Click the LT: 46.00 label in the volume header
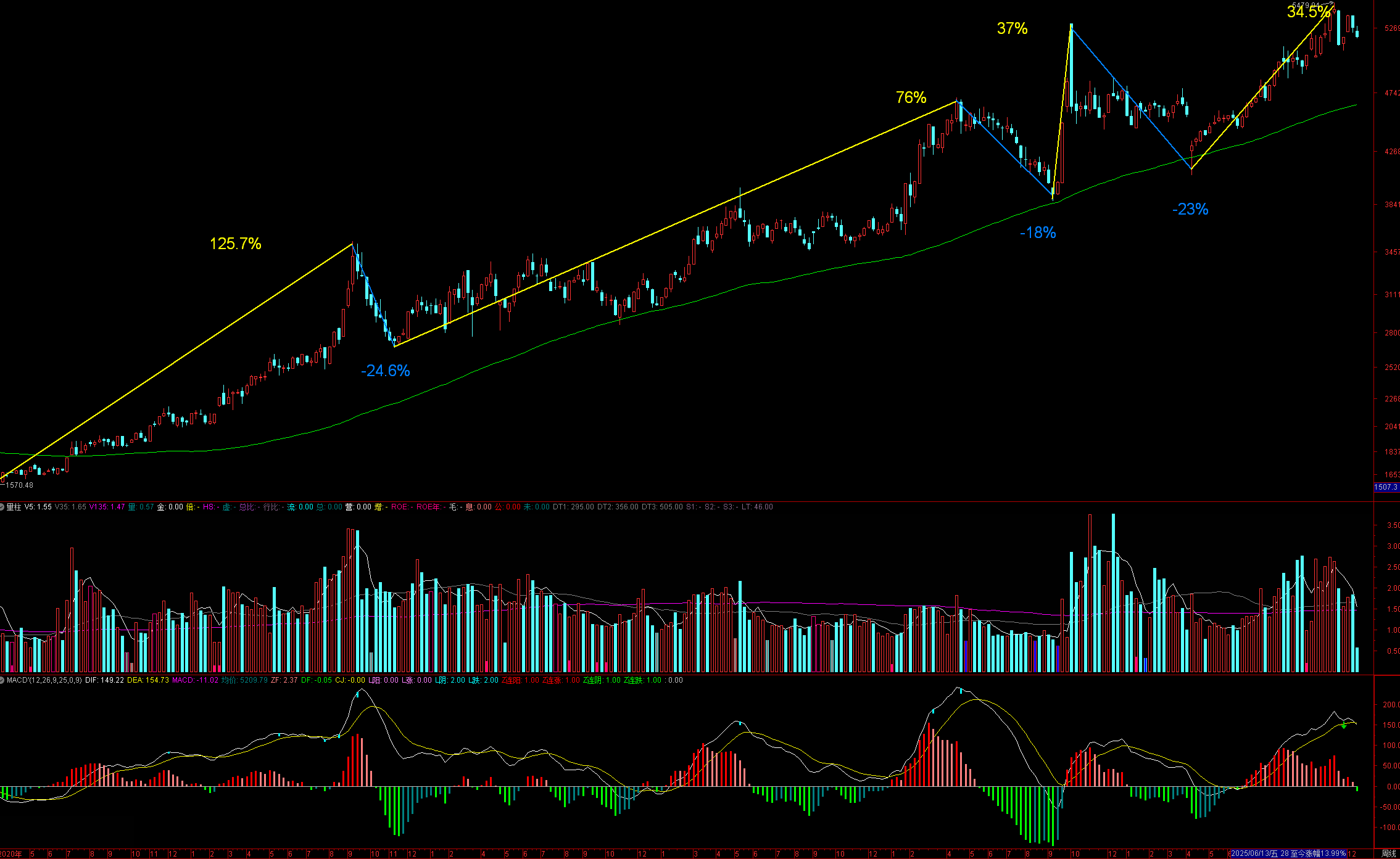Image resolution: width=1400 pixels, height=859 pixels. coord(757,507)
